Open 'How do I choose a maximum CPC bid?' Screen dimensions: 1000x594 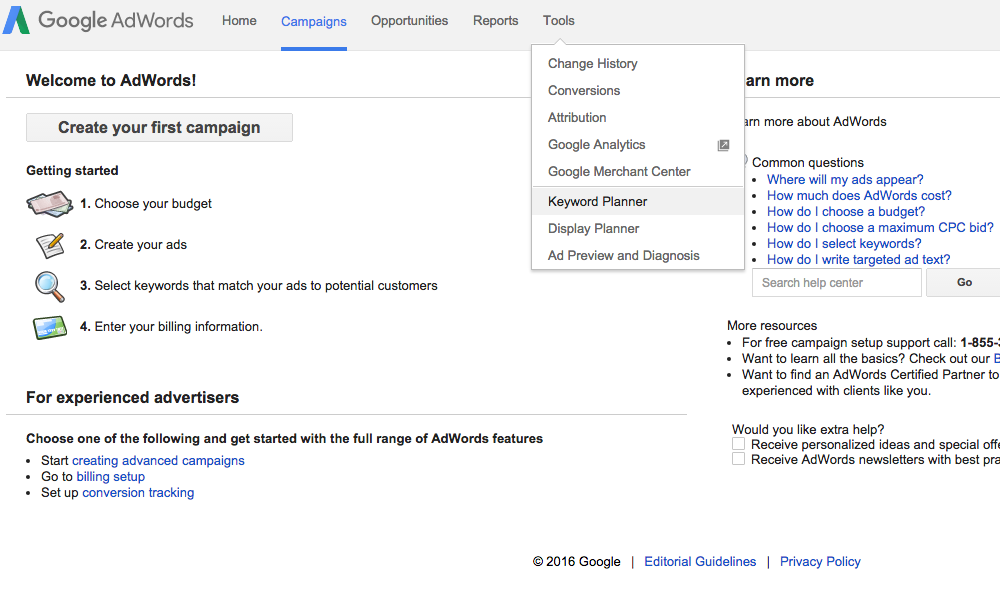(880, 228)
